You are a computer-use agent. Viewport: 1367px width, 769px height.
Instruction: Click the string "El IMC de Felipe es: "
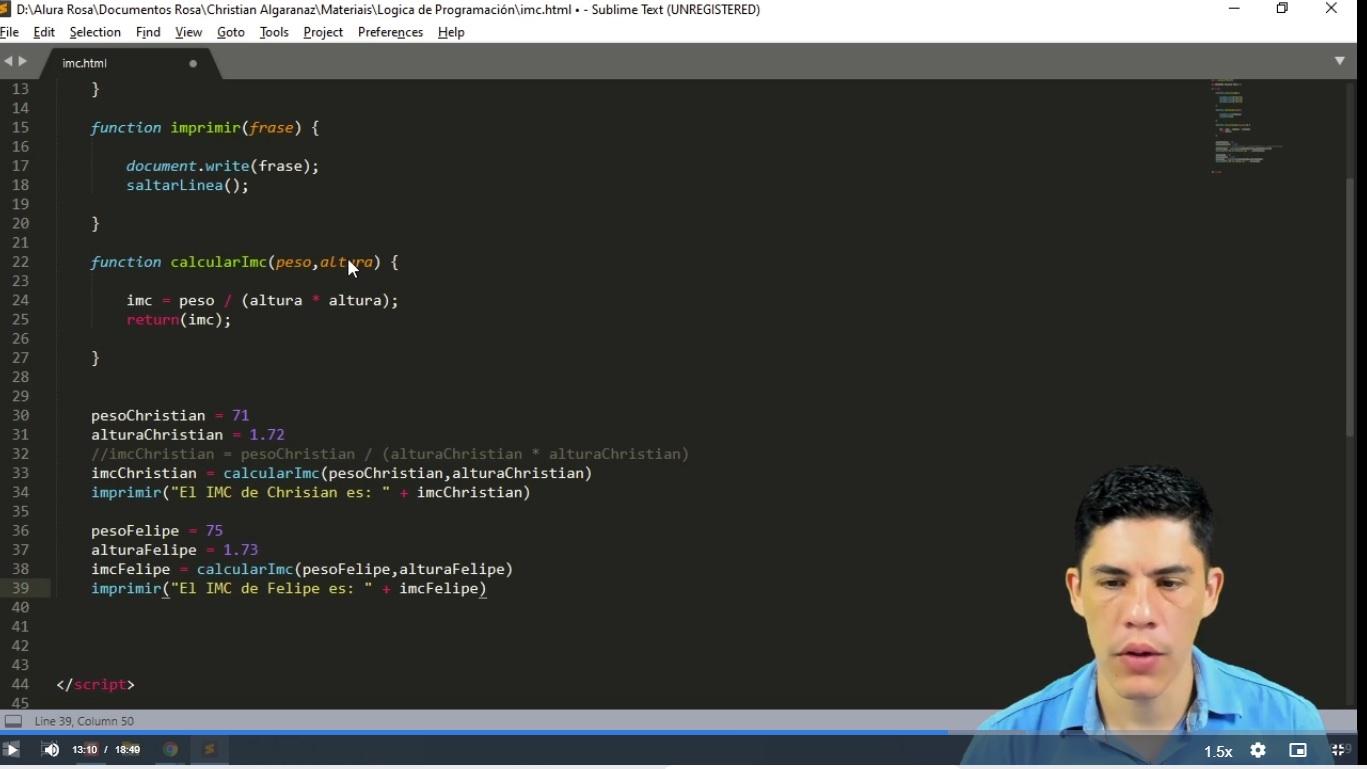(x=271, y=588)
